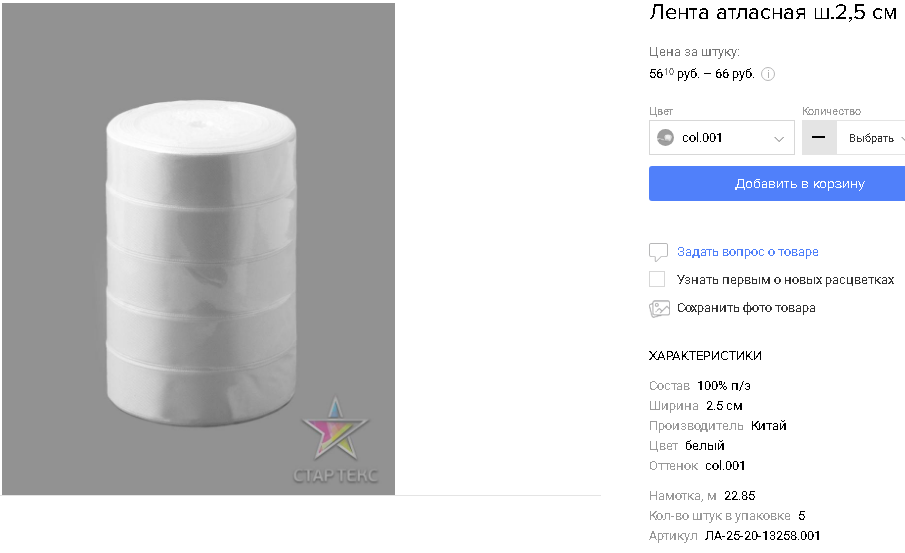Open the Задать вопрос о товаре link
905x553 pixels.
pyautogui.click(x=747, y=252)
